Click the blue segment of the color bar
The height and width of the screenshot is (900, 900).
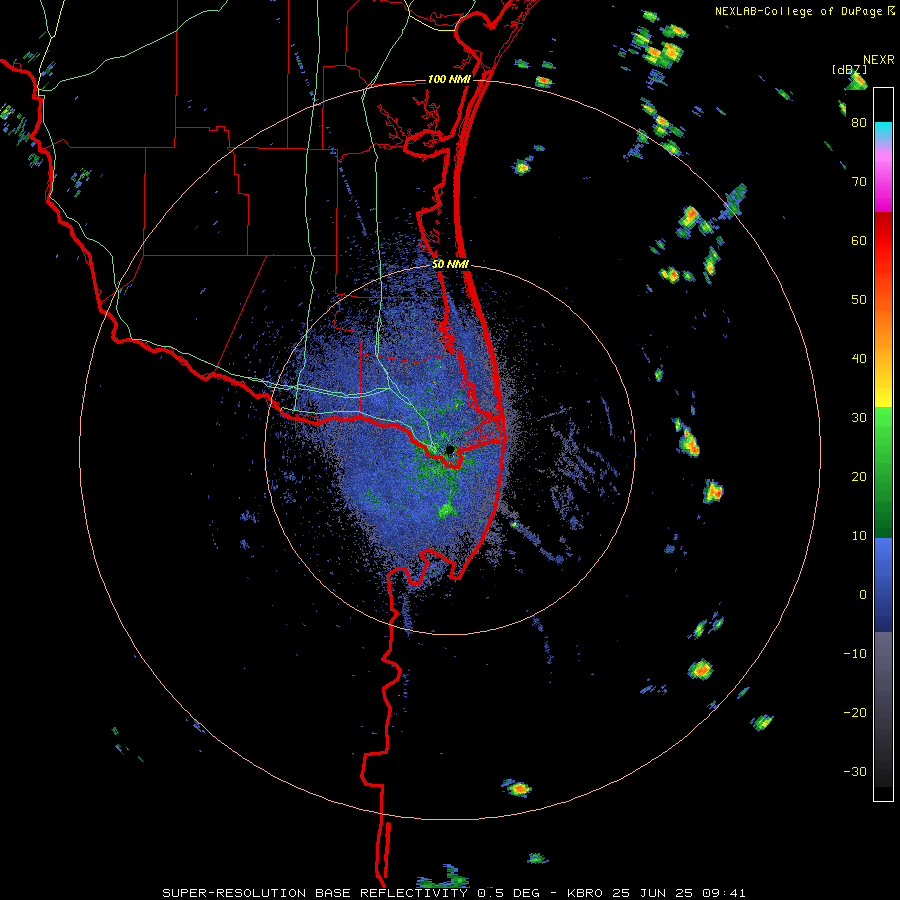[883, 585]
